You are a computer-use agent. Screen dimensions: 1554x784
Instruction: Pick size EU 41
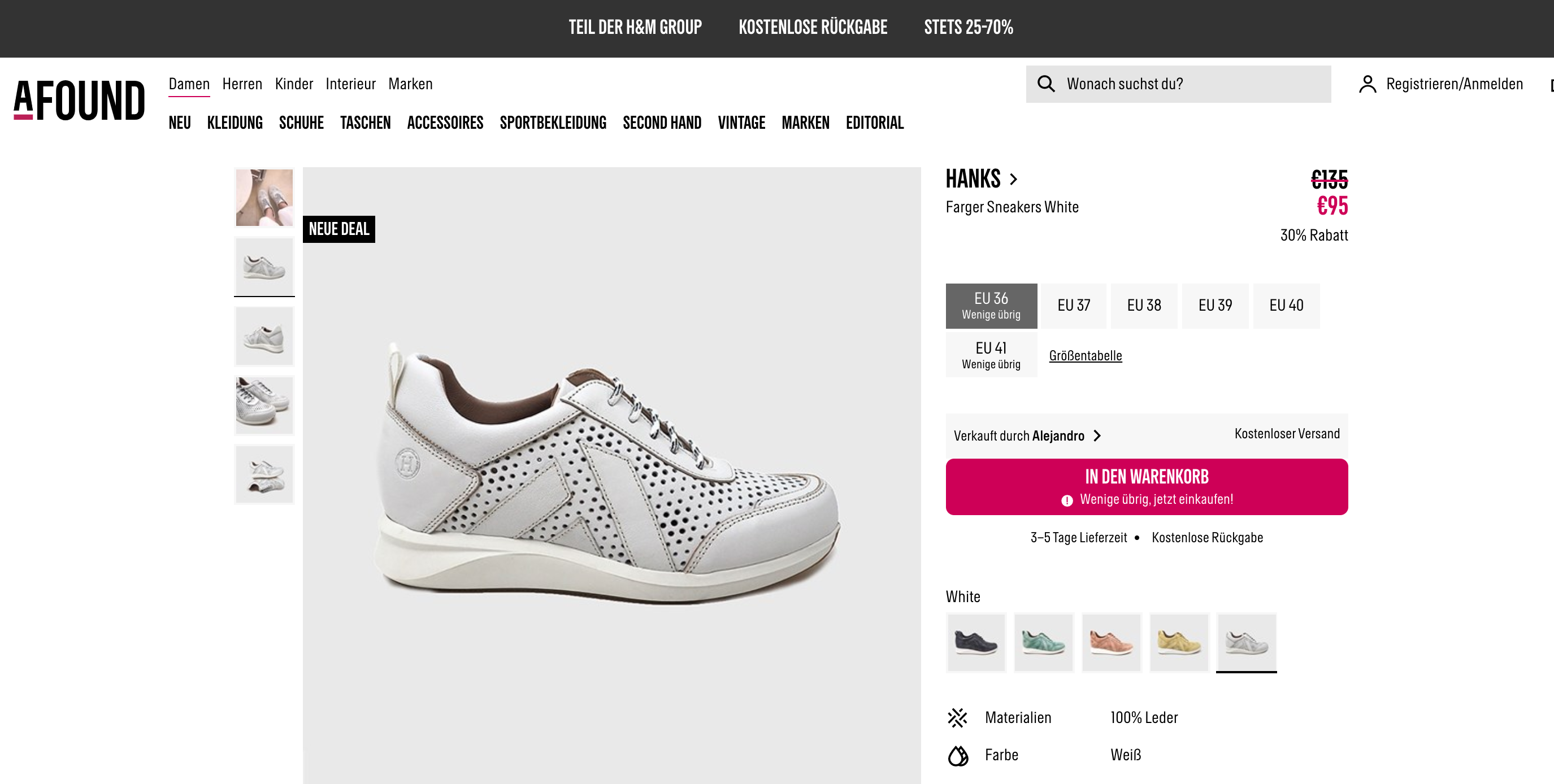coord(991,355)
